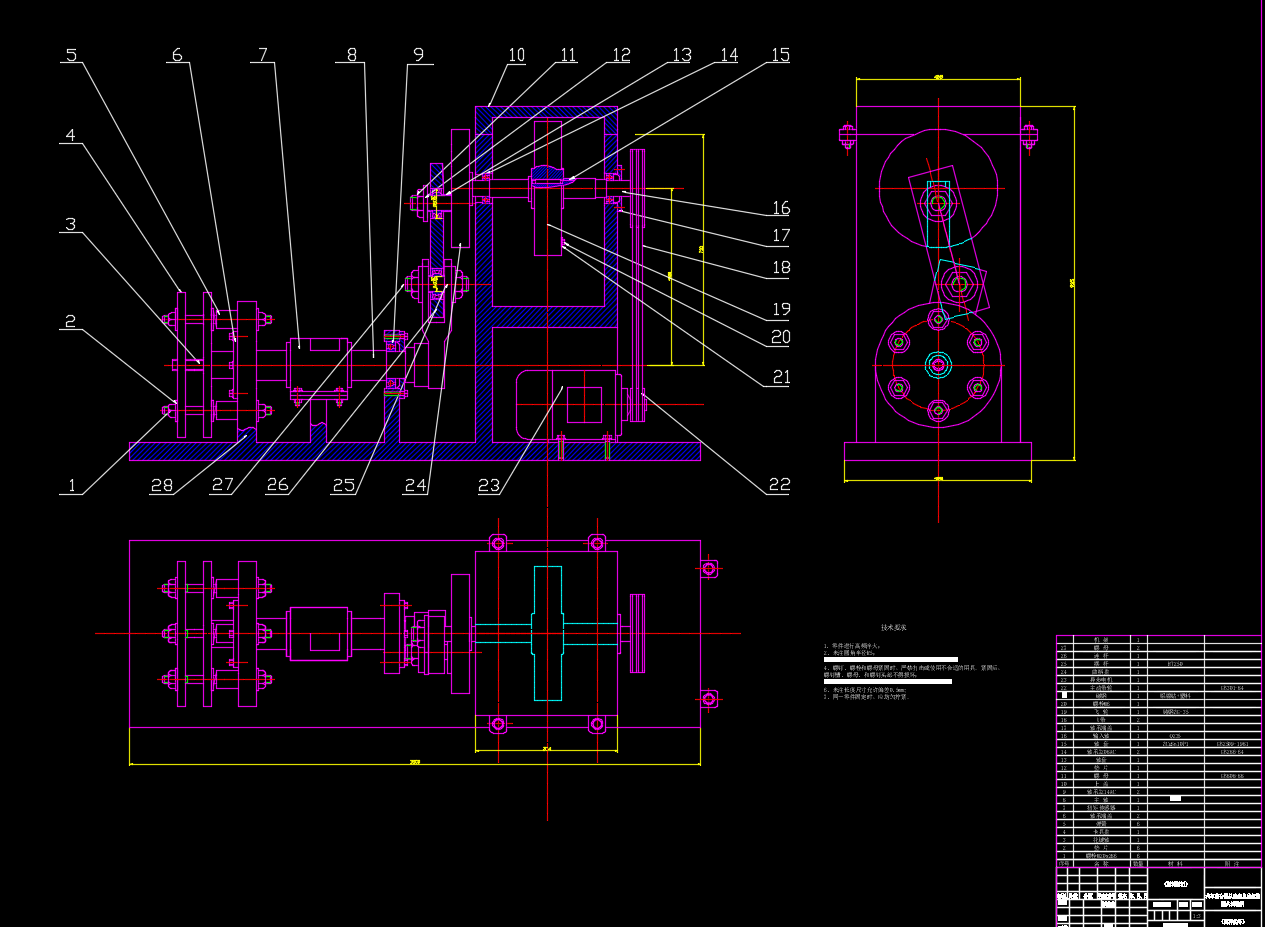Click balloon number 15 at top
The image size is (1265, 927).
tap(779, 55)
